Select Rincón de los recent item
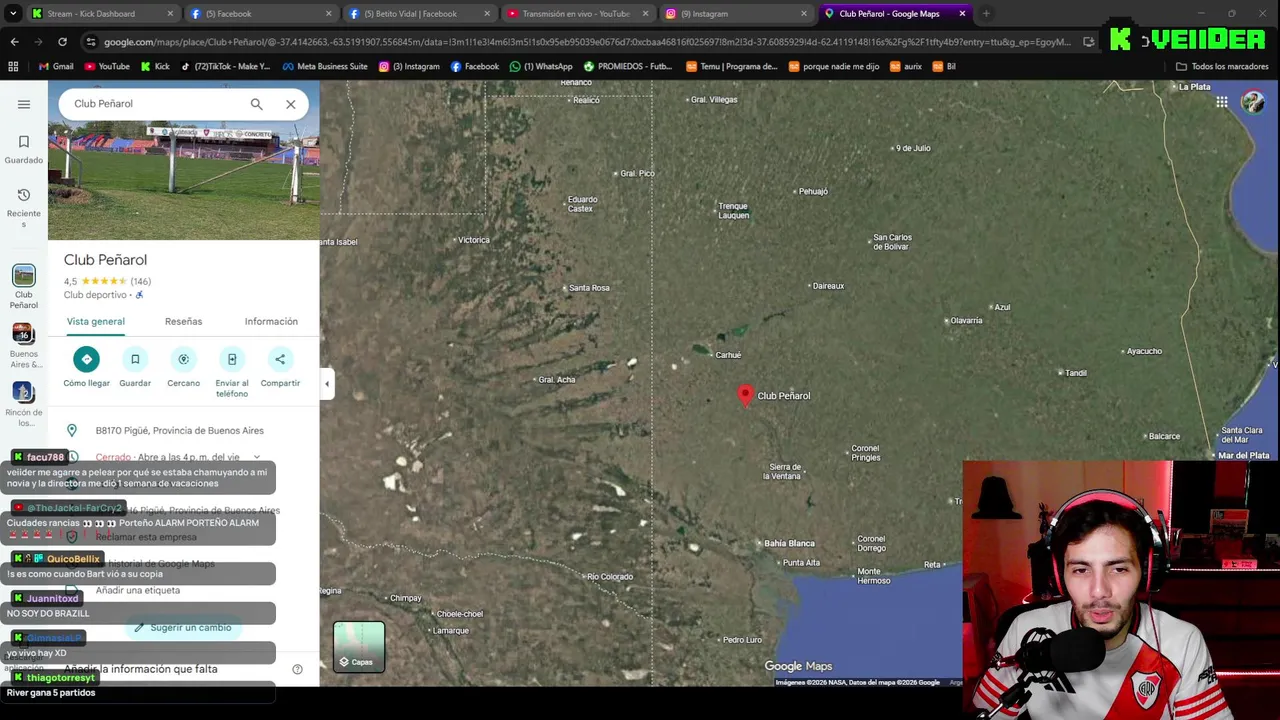1280x720 pixels. [x=24, y=403]
